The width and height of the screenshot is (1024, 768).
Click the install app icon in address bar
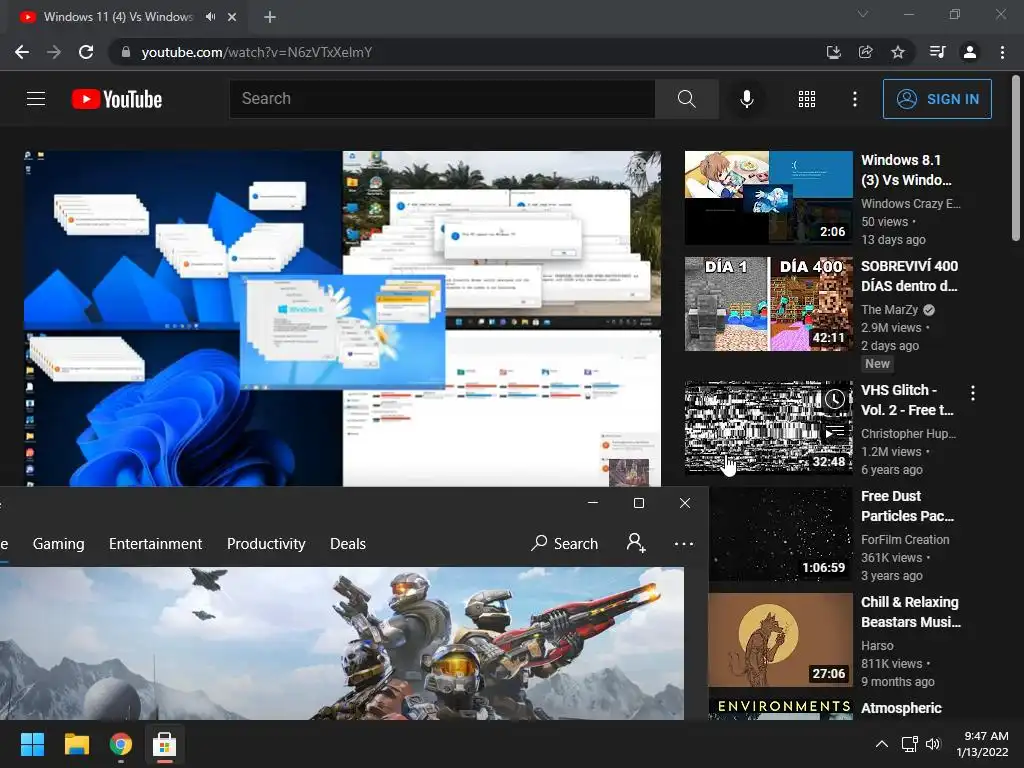tap(833, 52)
